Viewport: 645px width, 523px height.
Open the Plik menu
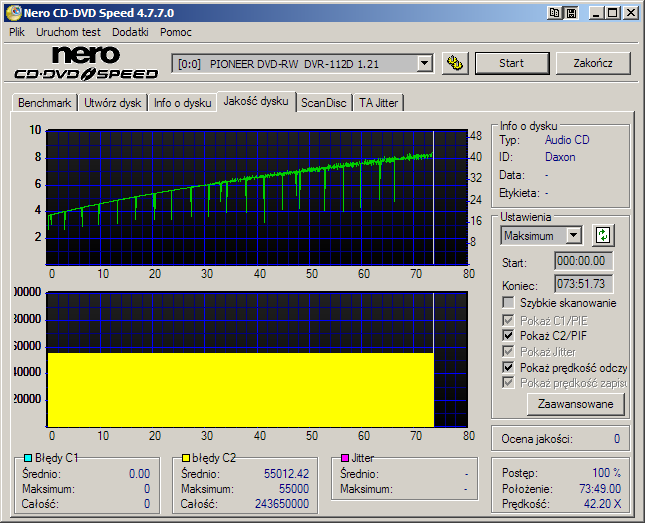tap(17, 32)
